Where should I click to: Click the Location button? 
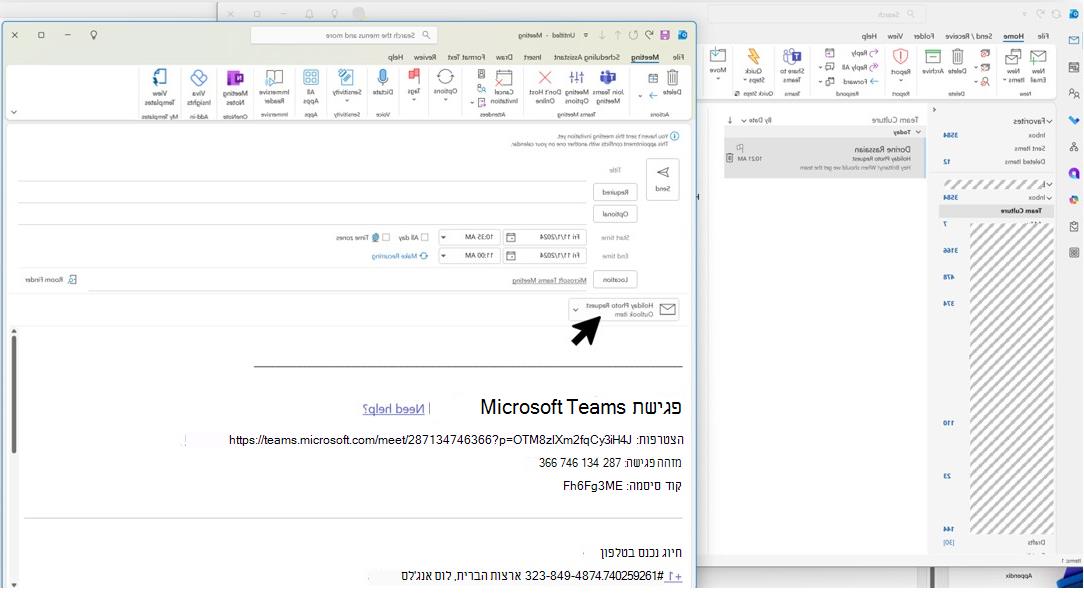(x=615, y=279)
